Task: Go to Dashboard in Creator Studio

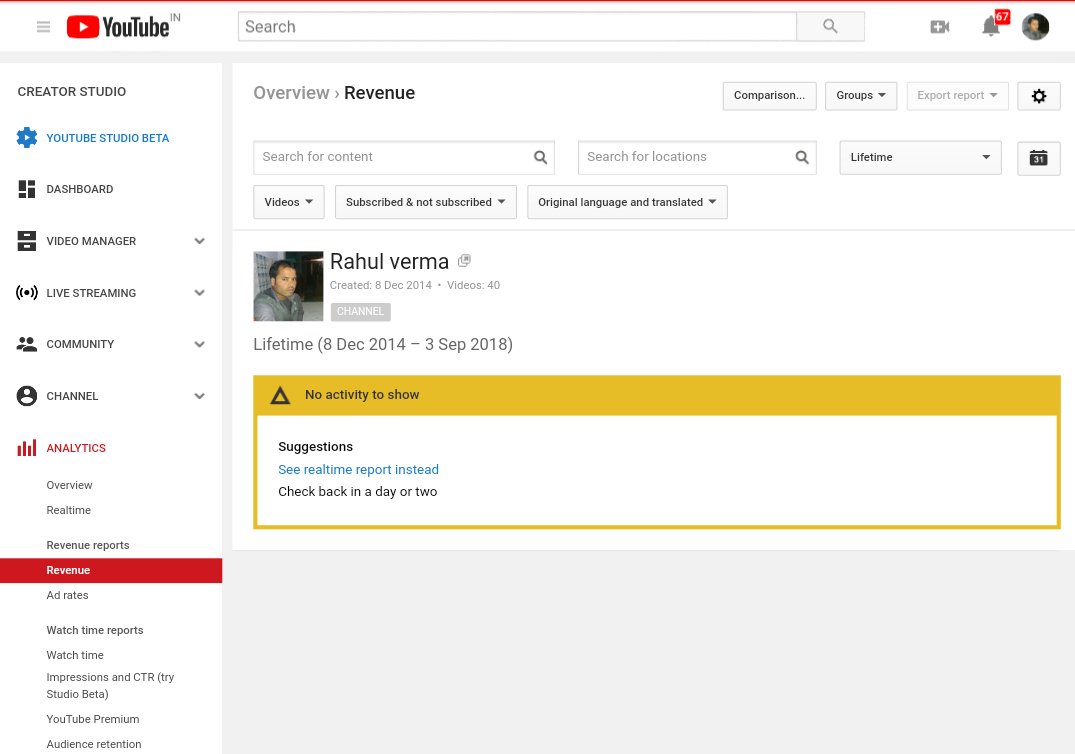Action: (x=80, y=189)
